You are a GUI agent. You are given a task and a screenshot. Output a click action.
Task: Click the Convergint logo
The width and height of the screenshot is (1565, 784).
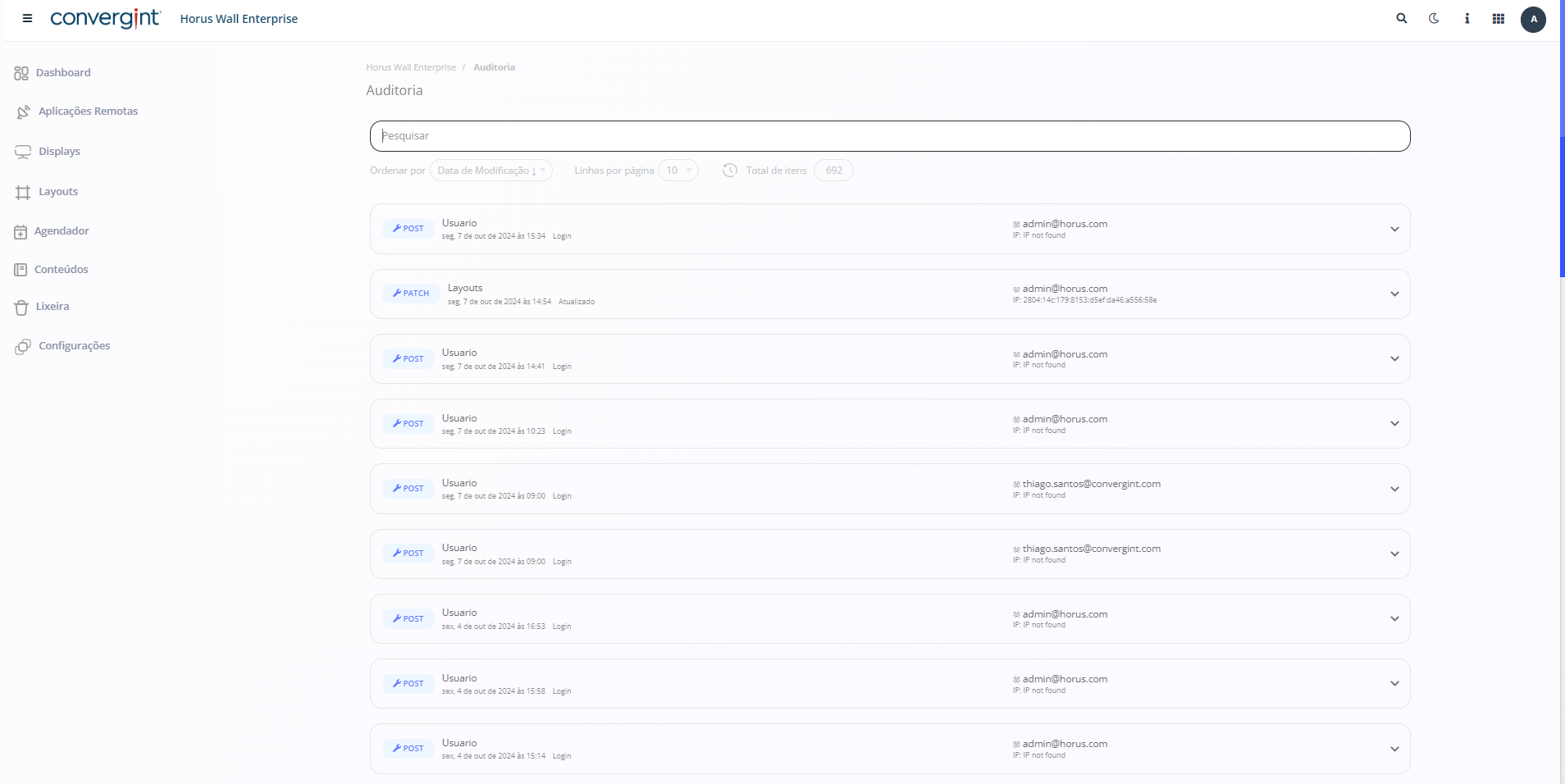[105, 18]
